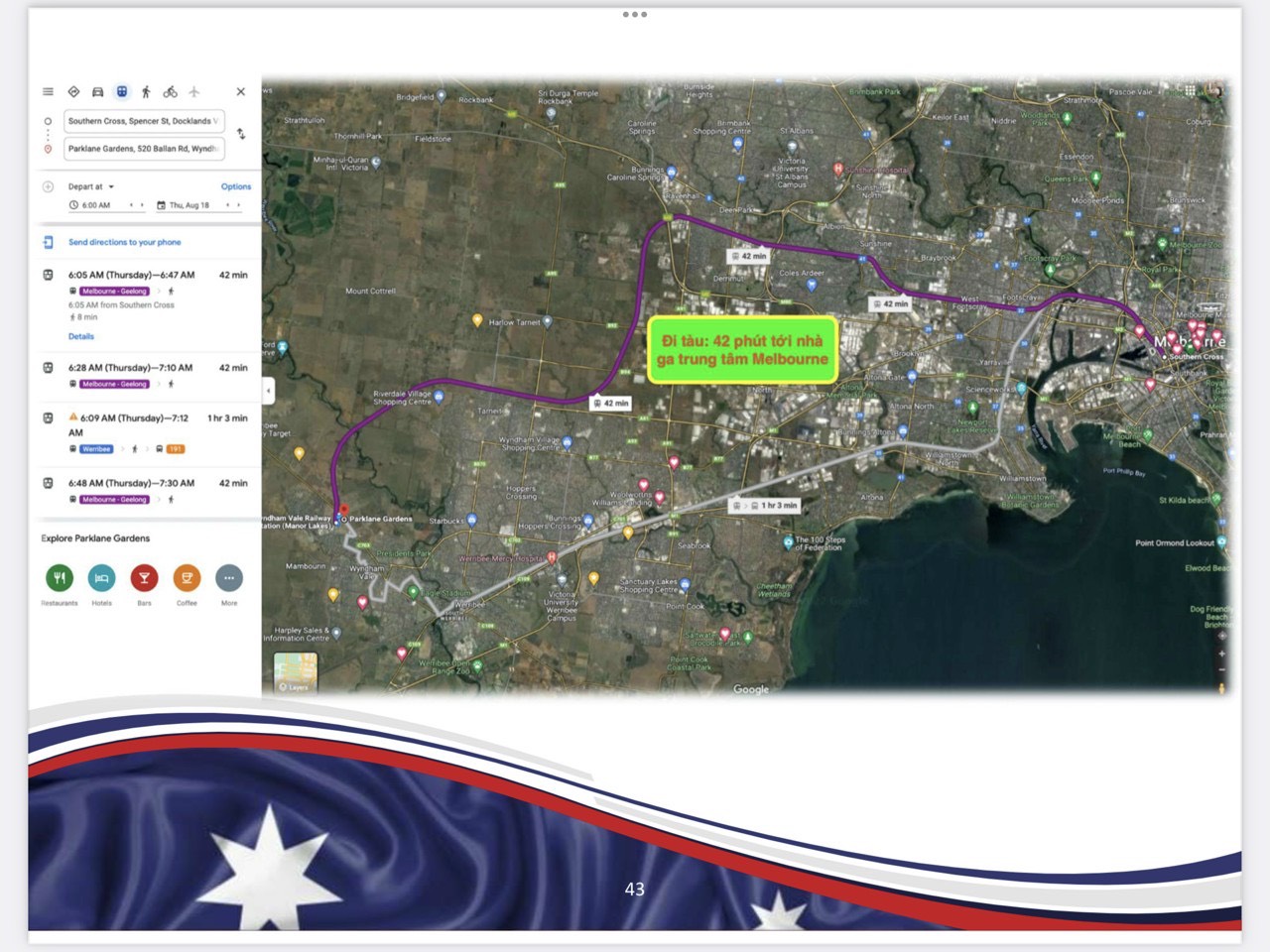Click the send-to-phone icon
The height and width of the screenshot is (952, 1270).
point(48,242)
